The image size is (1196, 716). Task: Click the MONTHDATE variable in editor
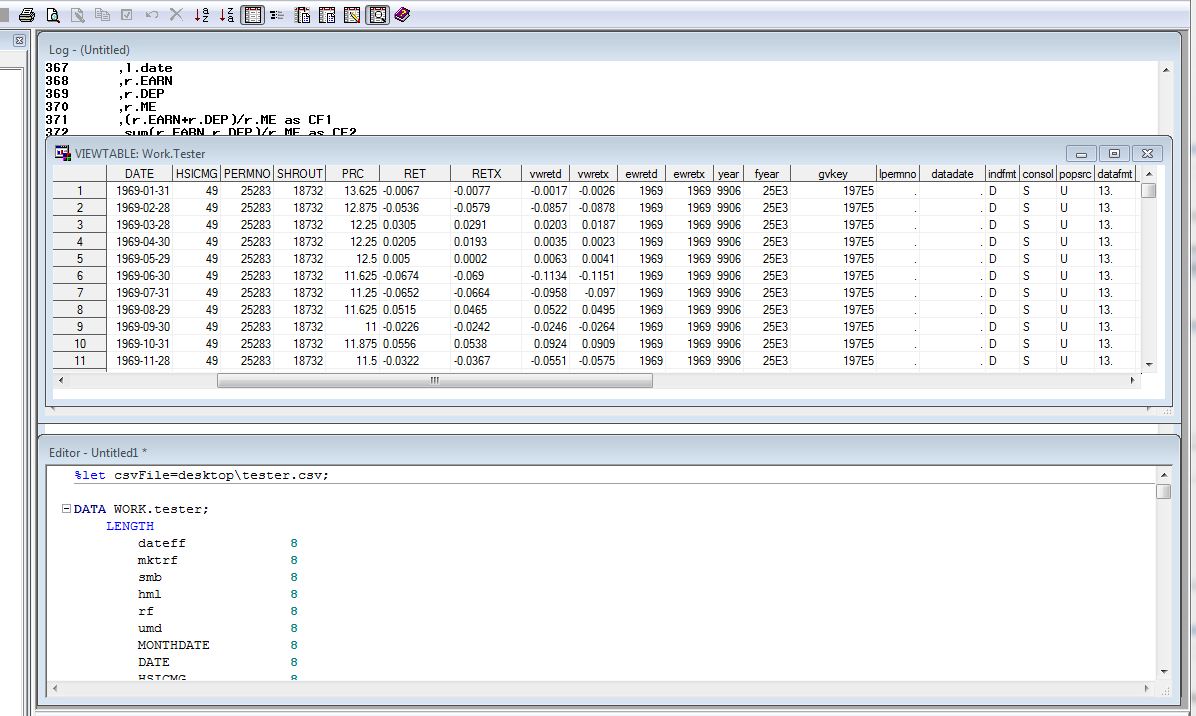point(173,645)
